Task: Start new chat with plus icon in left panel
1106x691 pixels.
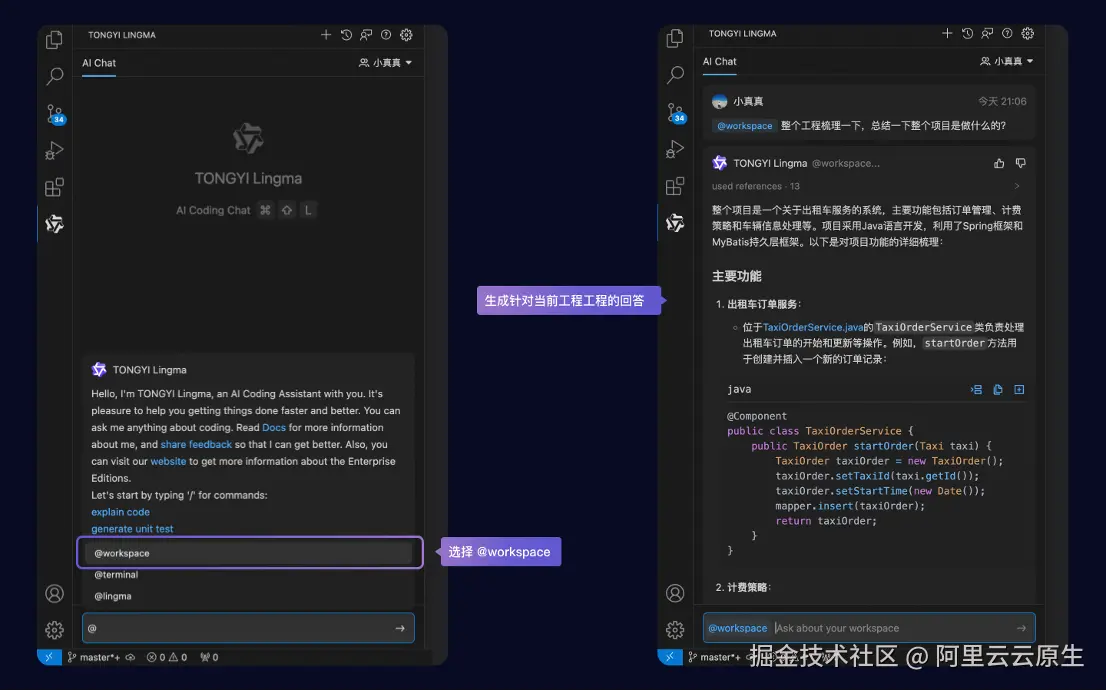Action: 326,35
